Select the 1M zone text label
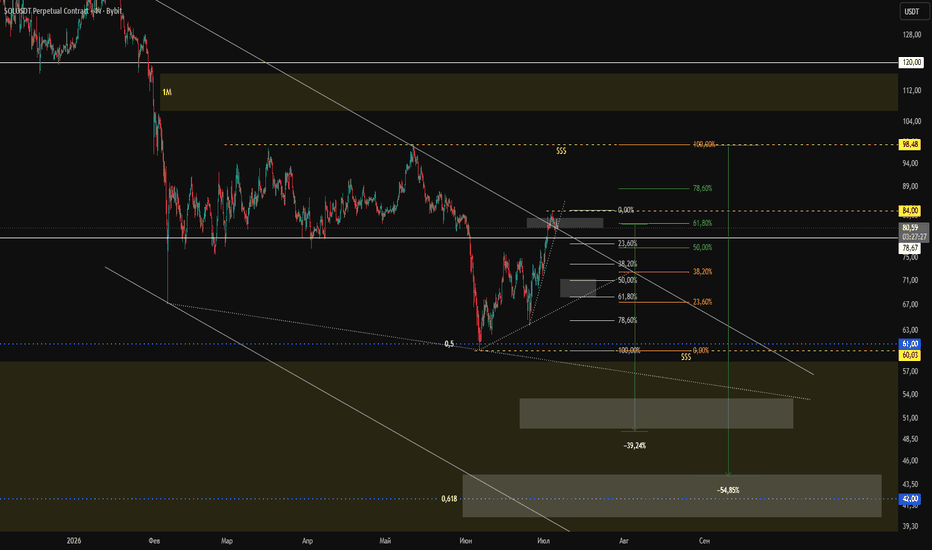Screen dimensions: 932x550 coord(167,92)
